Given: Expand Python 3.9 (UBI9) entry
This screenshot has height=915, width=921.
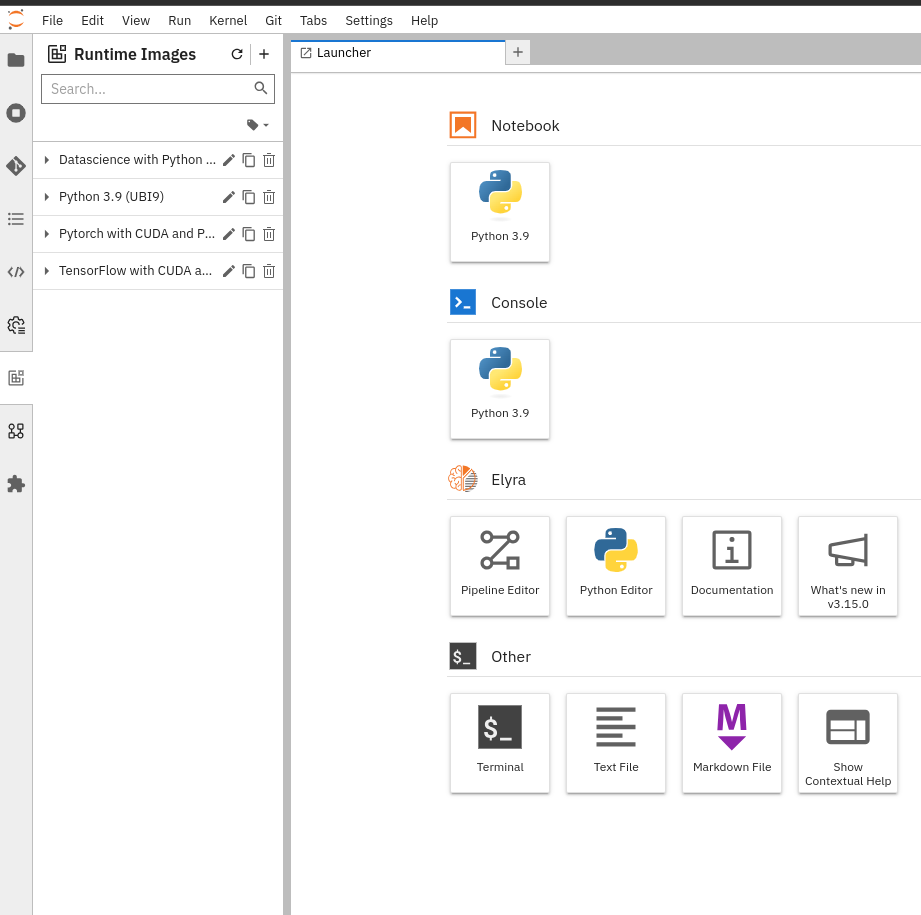Looking at the screenshot, I should click(x=46, y=197).
